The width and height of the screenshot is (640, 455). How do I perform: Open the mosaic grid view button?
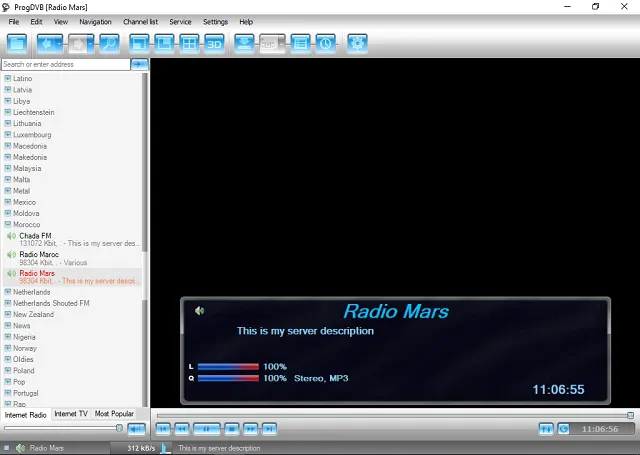pos(188,43)
